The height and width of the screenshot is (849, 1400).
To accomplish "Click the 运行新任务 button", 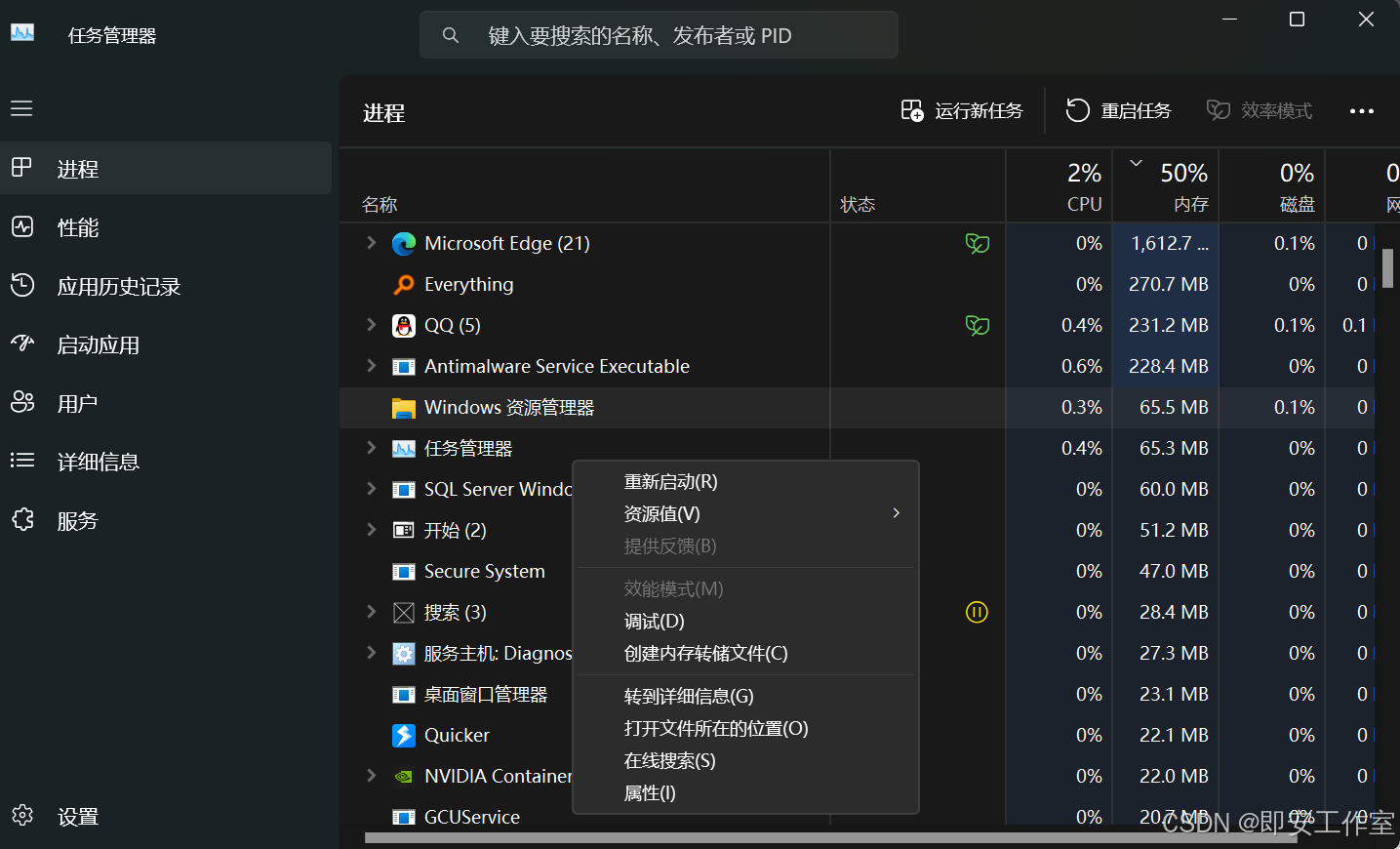I will coord(962,111).
